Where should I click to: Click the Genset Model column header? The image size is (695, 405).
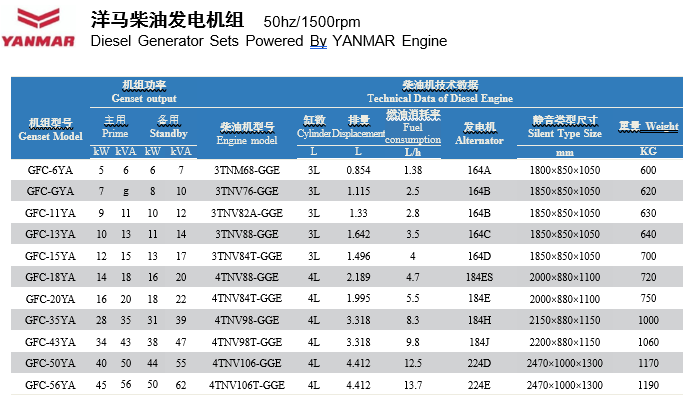pyautogui.click(x=51, y=129)
